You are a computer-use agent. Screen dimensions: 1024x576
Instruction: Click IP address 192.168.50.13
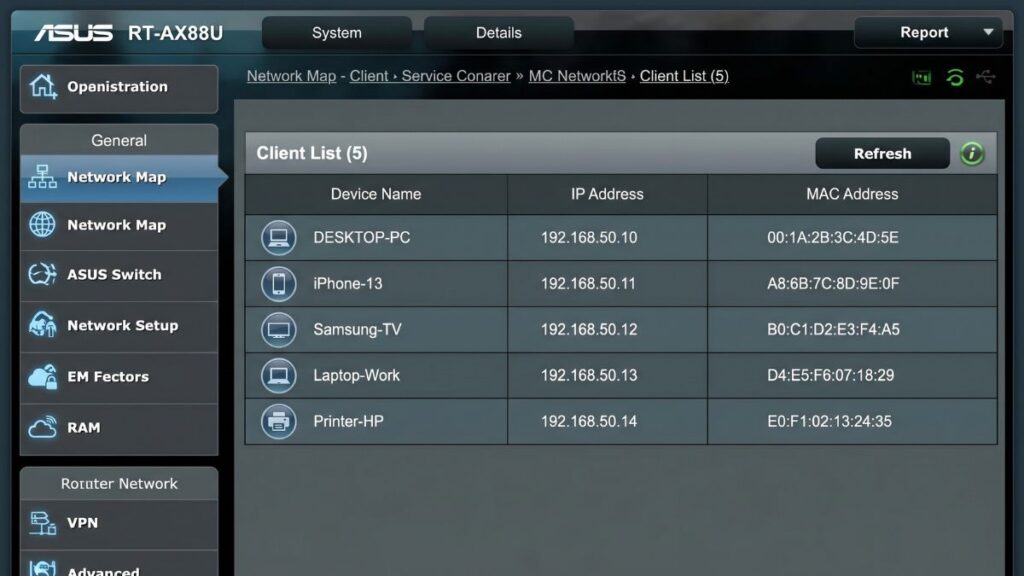589,376
